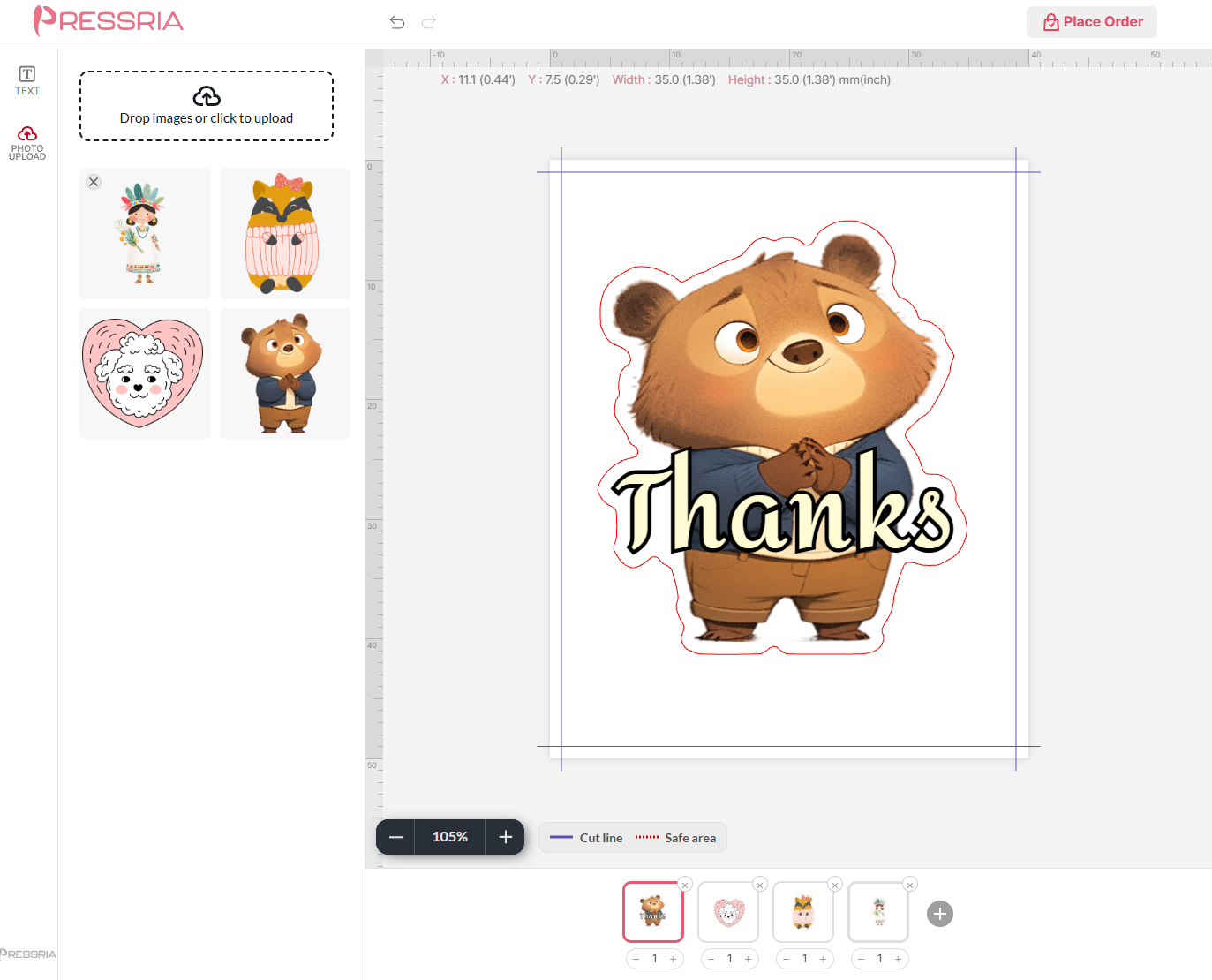The image size is (1212, 980).
Task: Delete the flower girl page thumbnail
Action: point(910,885)
